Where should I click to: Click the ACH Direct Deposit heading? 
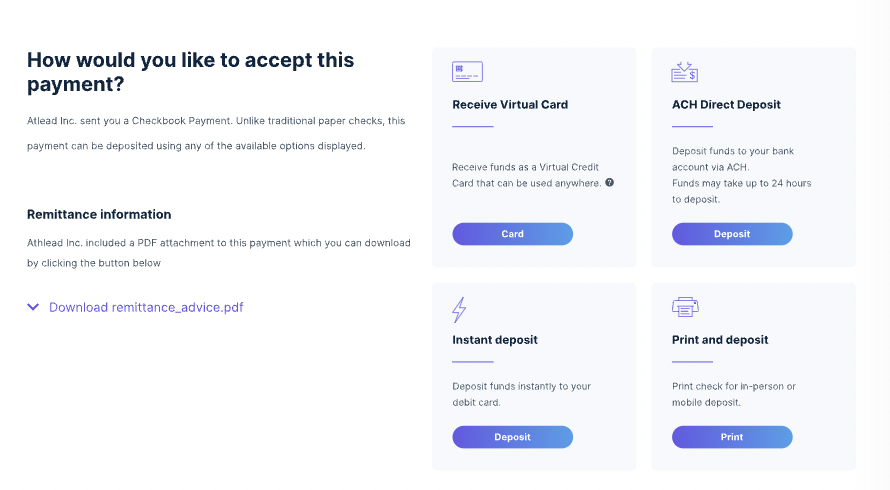pos(726,104)
